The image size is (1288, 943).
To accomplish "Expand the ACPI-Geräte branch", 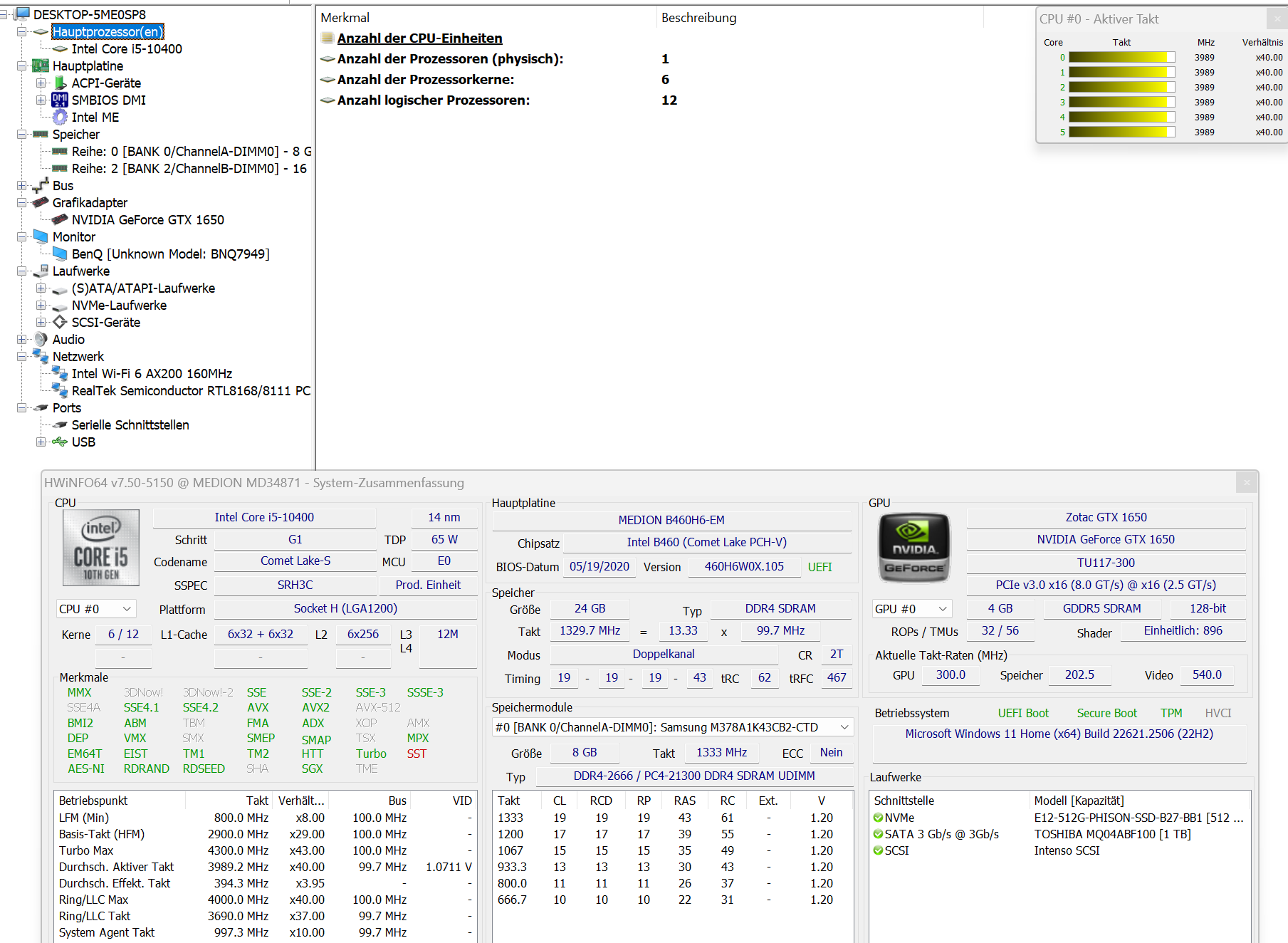I will coord(41,83).
